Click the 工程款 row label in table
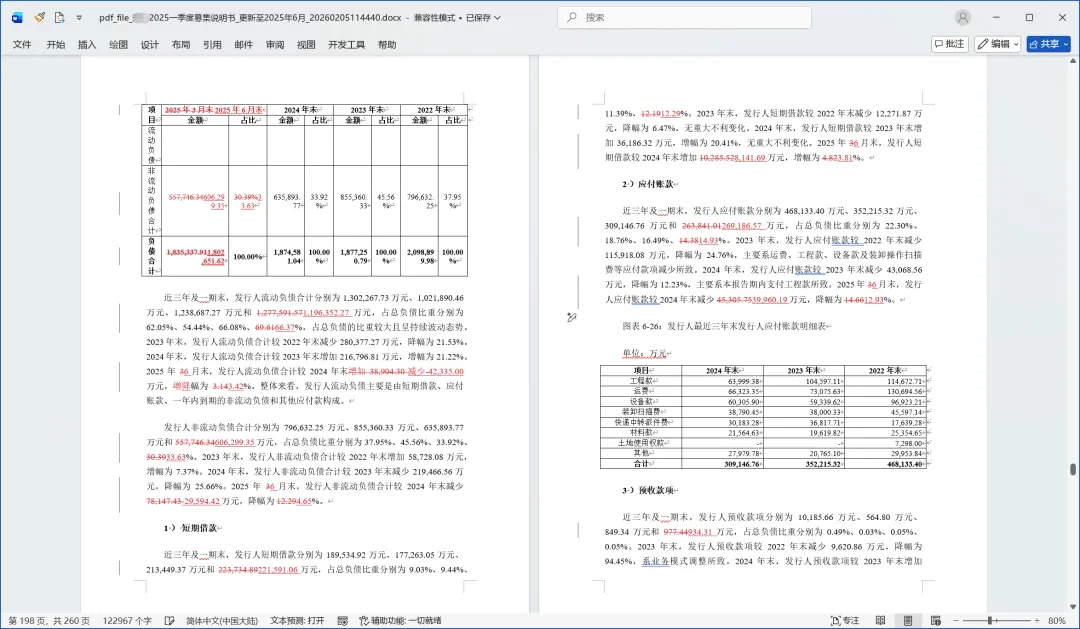1080x629 pixels. point(641,380)
